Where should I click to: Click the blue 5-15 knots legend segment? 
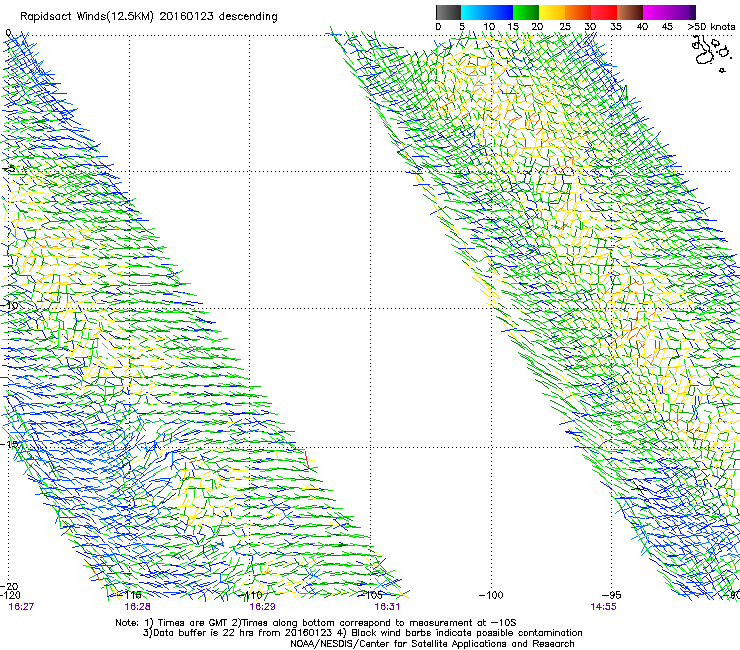pyautogui.click(x=487, y=12)
